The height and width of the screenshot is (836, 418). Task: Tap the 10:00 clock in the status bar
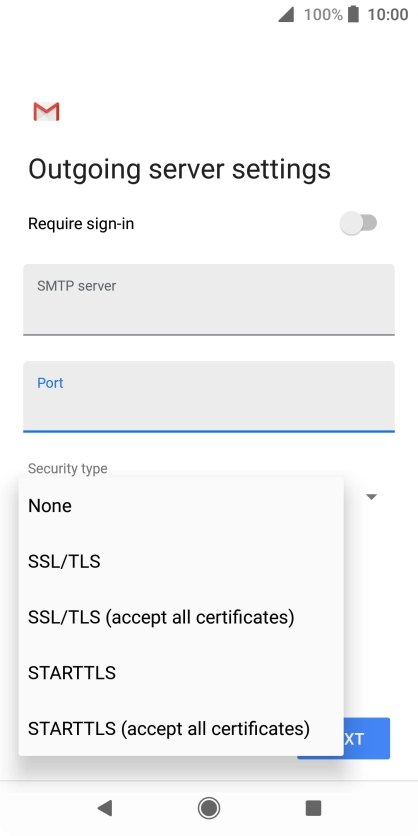[388, 14]
